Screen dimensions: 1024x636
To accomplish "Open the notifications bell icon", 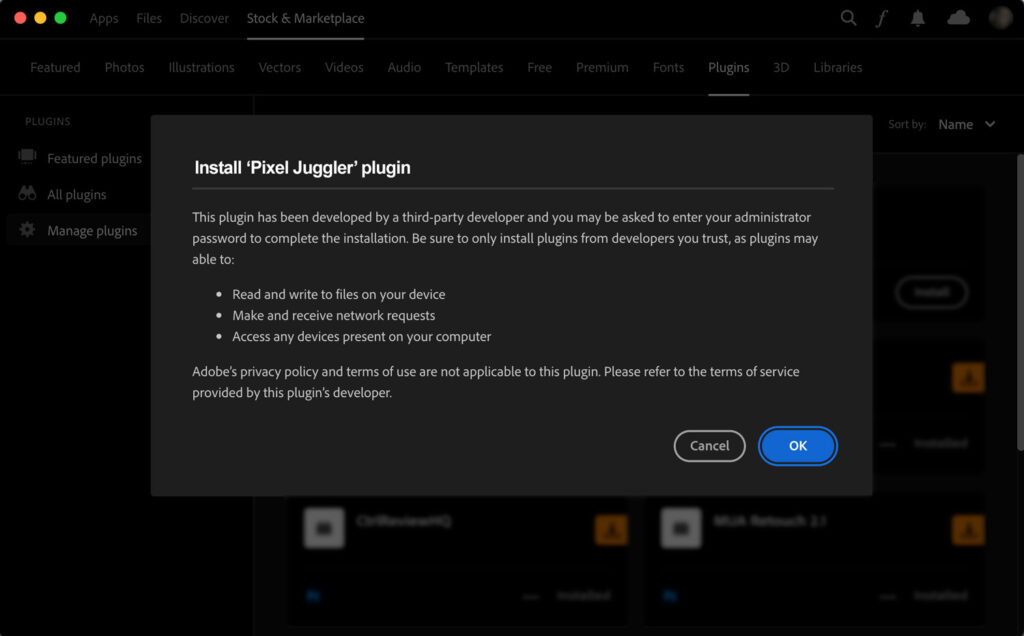I will (917, 18).
